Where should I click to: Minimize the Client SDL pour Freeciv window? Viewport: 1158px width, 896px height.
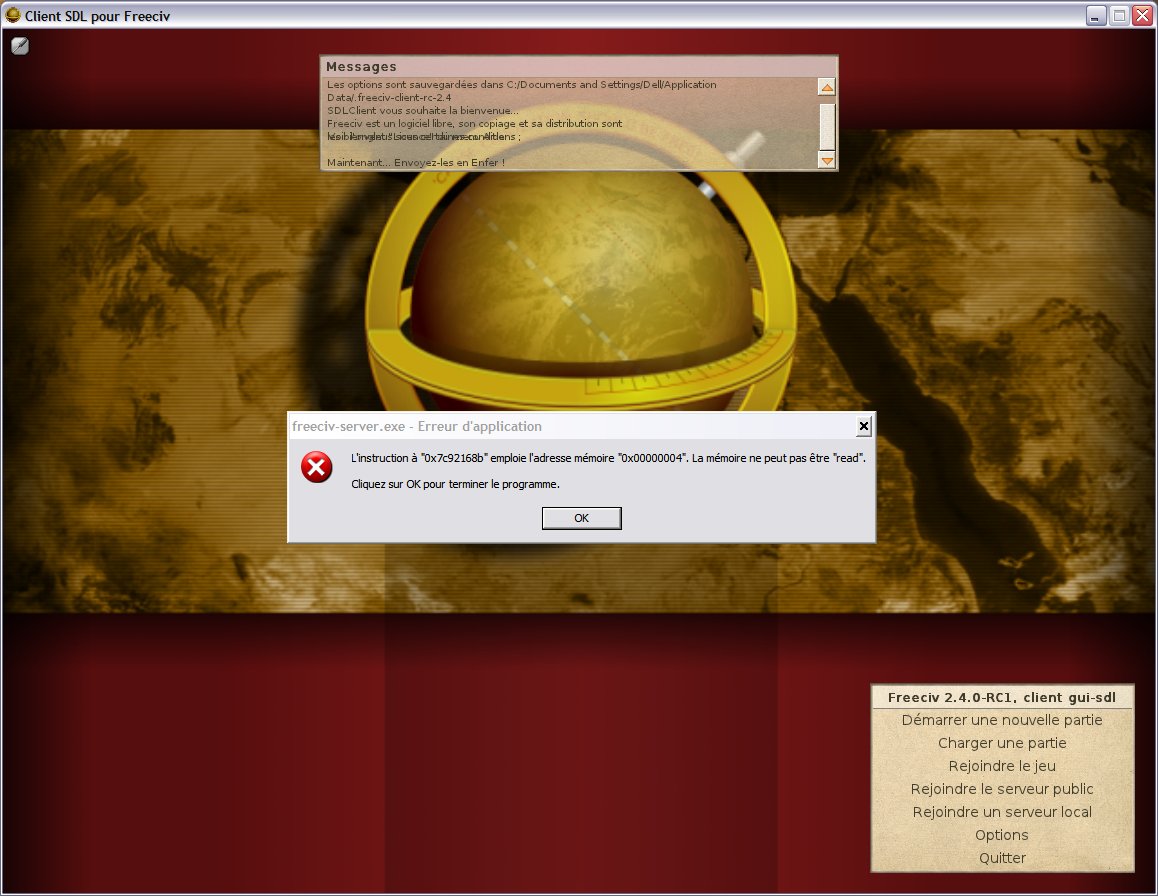[1095, 16]
